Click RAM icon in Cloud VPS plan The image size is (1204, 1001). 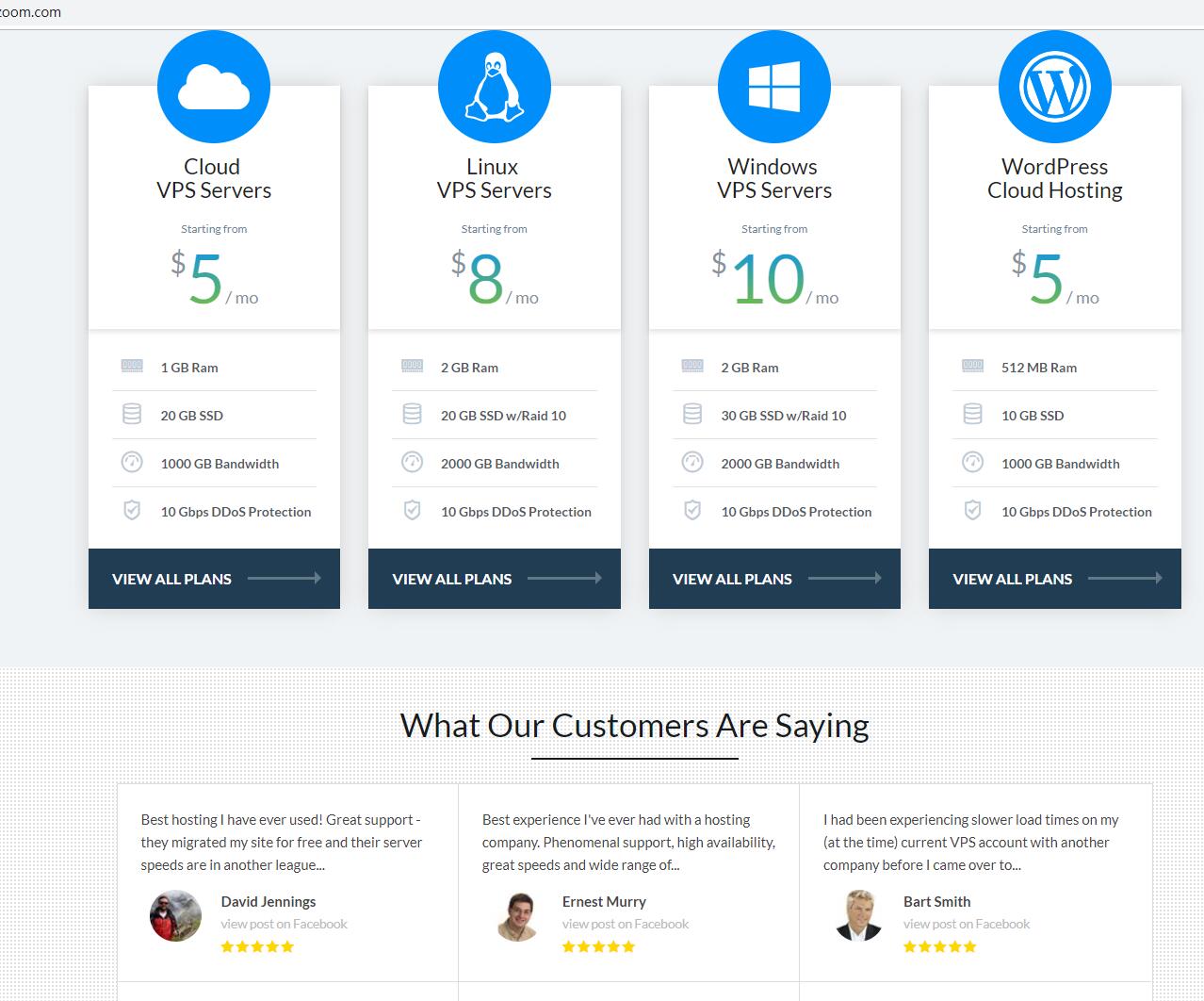coord(132,367)
